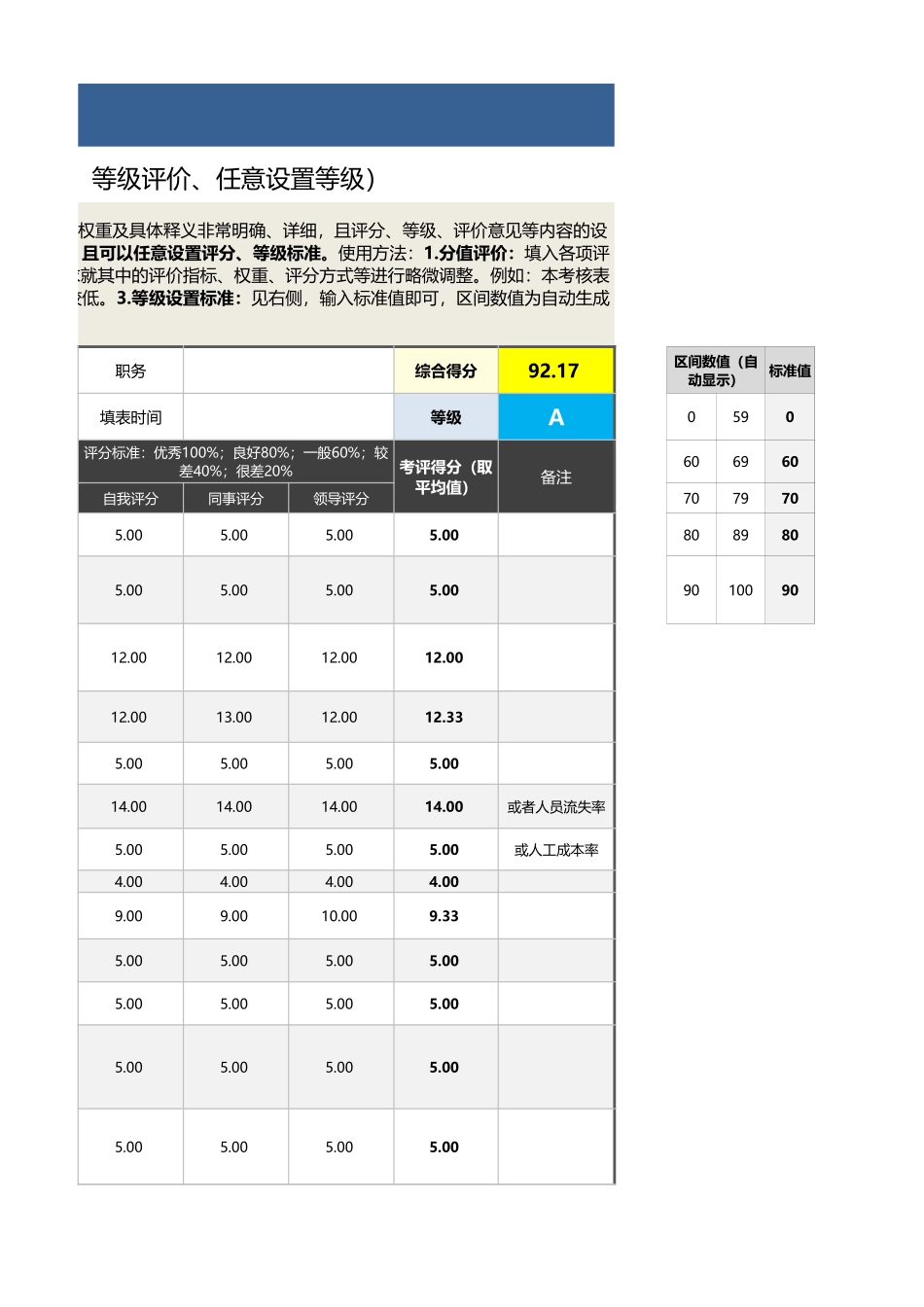Click the blue grade cell showing A
The height and width of the screenshot is (1307, 924).
[555, 416]
